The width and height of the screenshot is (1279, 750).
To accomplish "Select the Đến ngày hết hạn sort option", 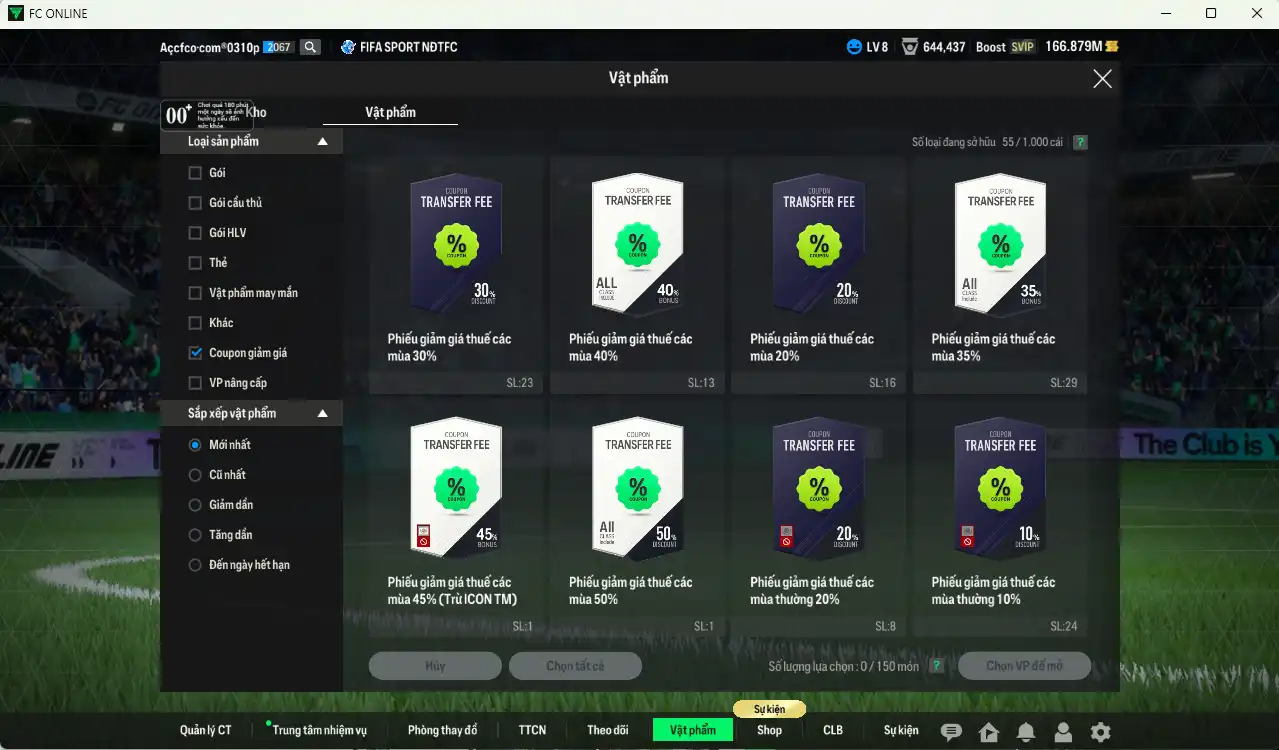I will pyautogui.click(x=195, y=565).
